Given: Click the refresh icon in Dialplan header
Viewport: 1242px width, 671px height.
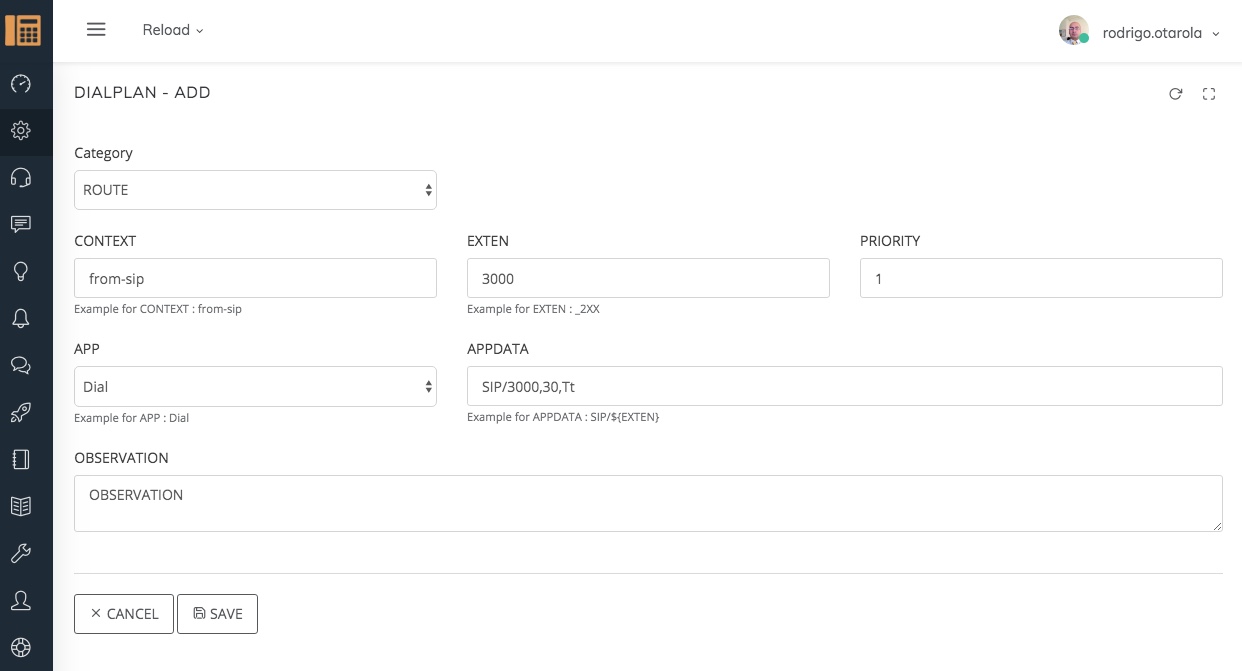Looking at the screenshot, I should 1176,94.
